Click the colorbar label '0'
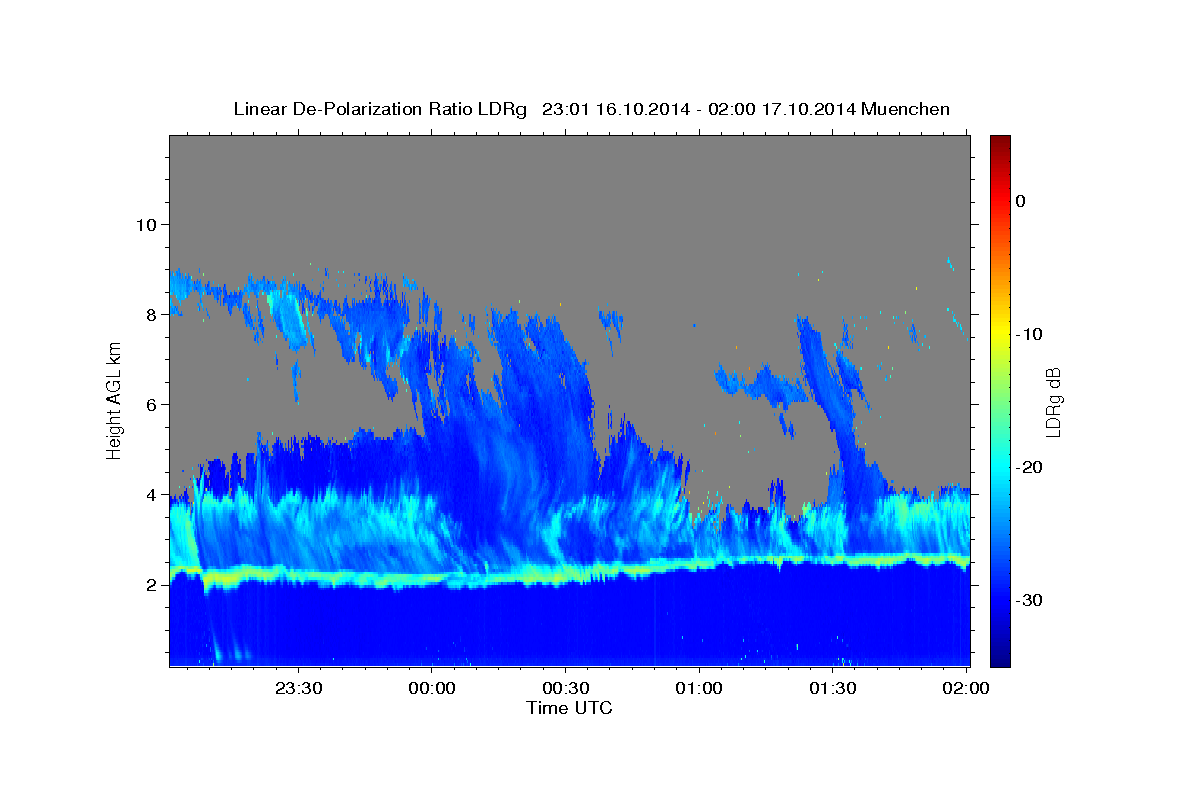Viewport: 1200px width, 800px height. coord(1021,201)
